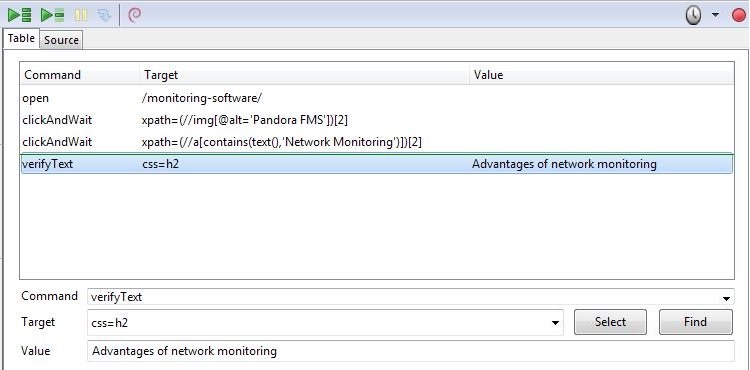Screen dimensions: 750x370
Task: Expand the Command dropdown showing verifyText
Action: (726, 298)
